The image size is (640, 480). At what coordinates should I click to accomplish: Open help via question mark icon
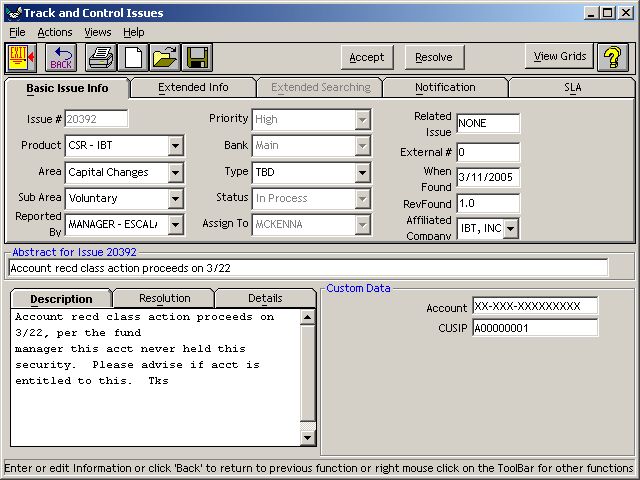coord(613,57)
